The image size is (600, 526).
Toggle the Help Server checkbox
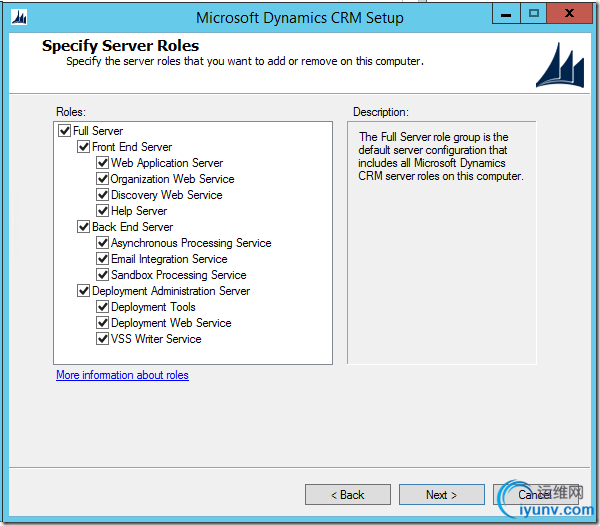102,211
